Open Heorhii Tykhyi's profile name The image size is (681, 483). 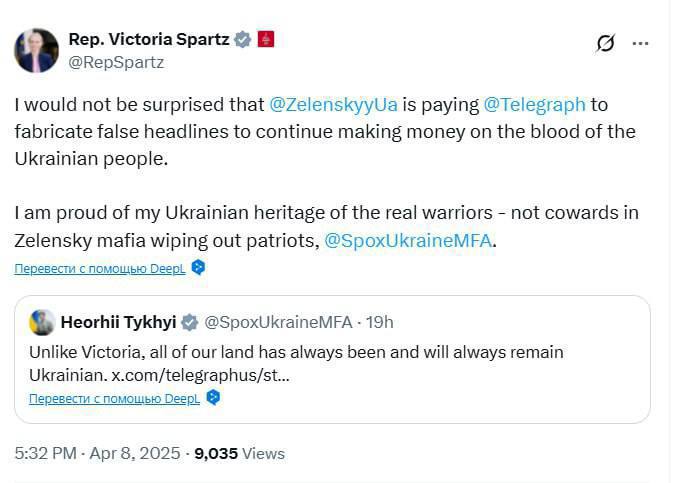(118, 322)
